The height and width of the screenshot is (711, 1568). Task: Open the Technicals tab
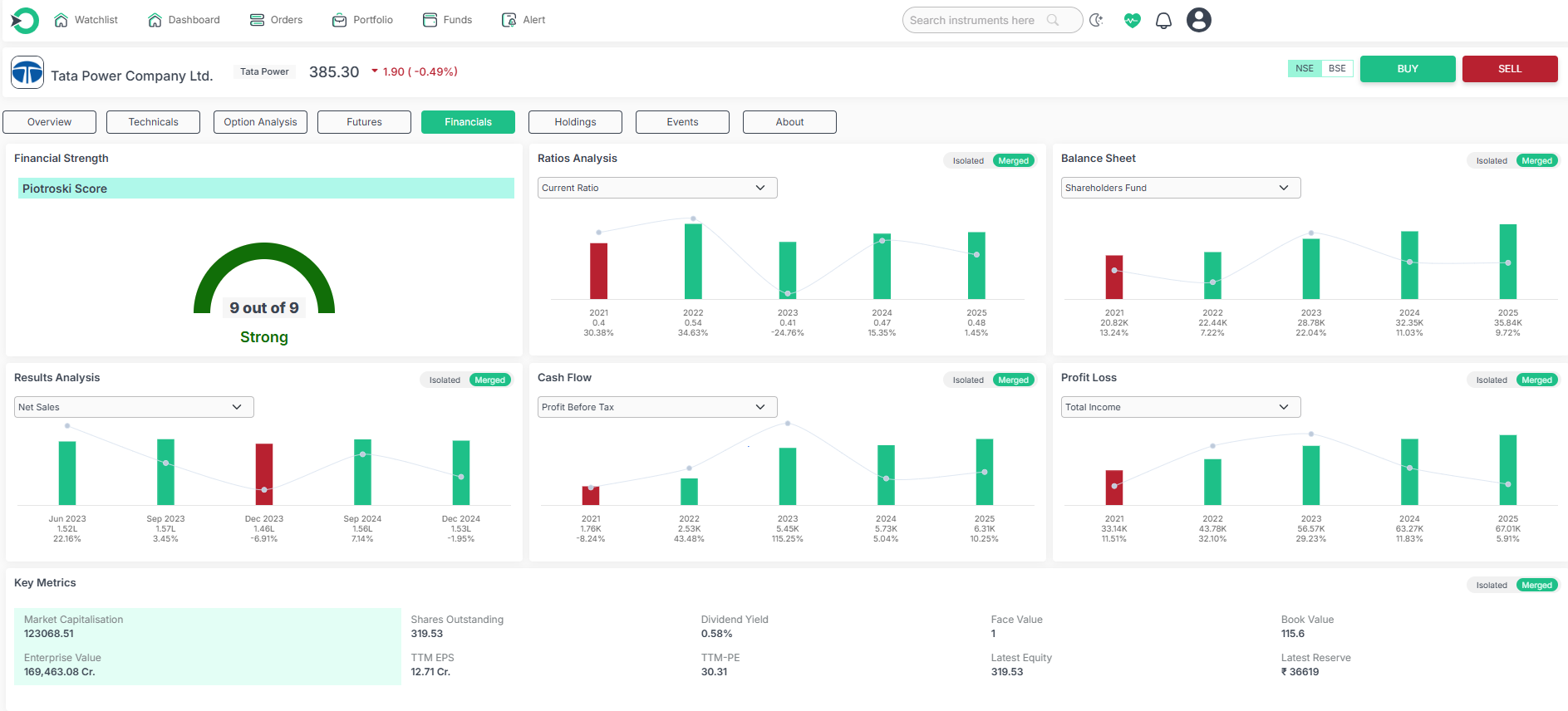[x=154, y=122]
